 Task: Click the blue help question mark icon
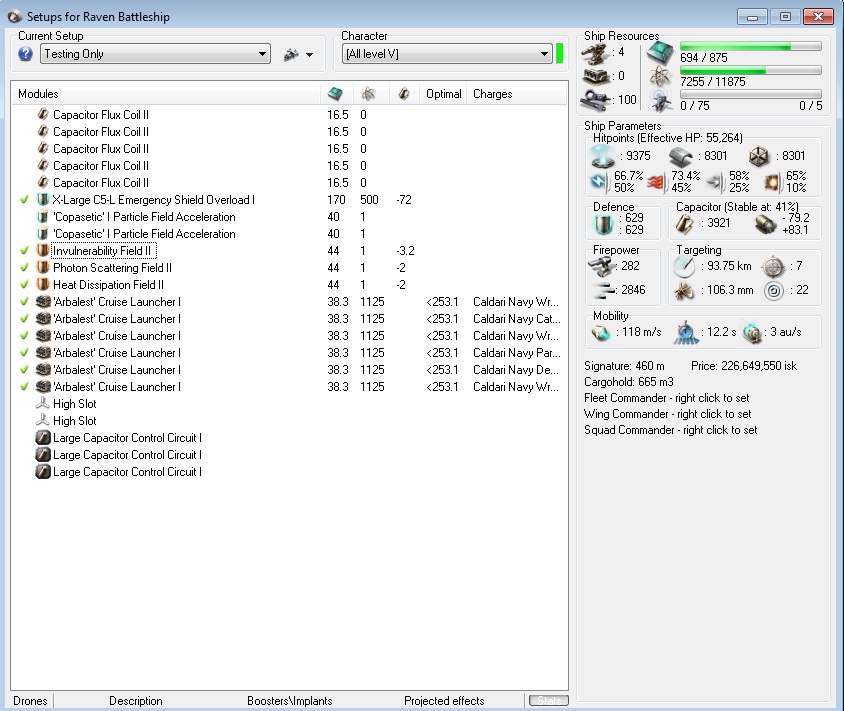25,54
